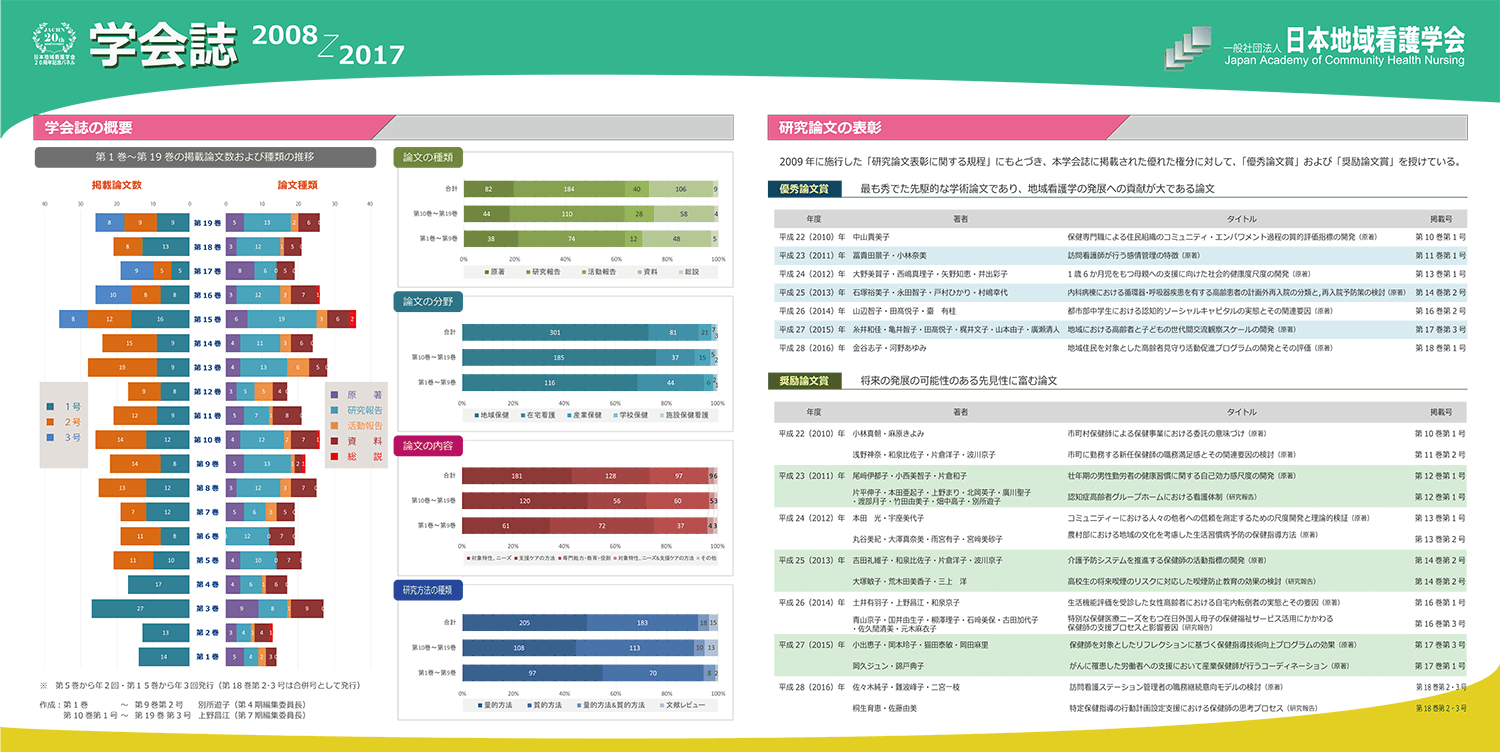This screenshot has height=752, width=1500.
Task: Click the 論文の内容 chart label
Action: (428, 446)
